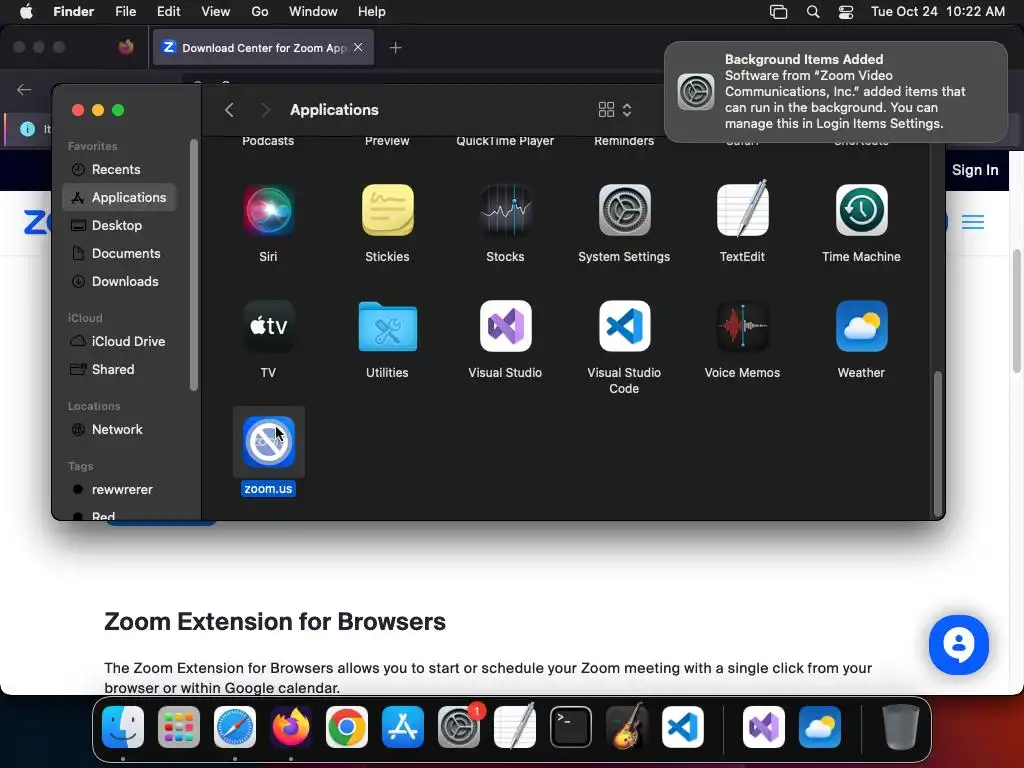Open the Zoom website hamburger menu
The image size is (1024, 768).
[x=973, y=222]
